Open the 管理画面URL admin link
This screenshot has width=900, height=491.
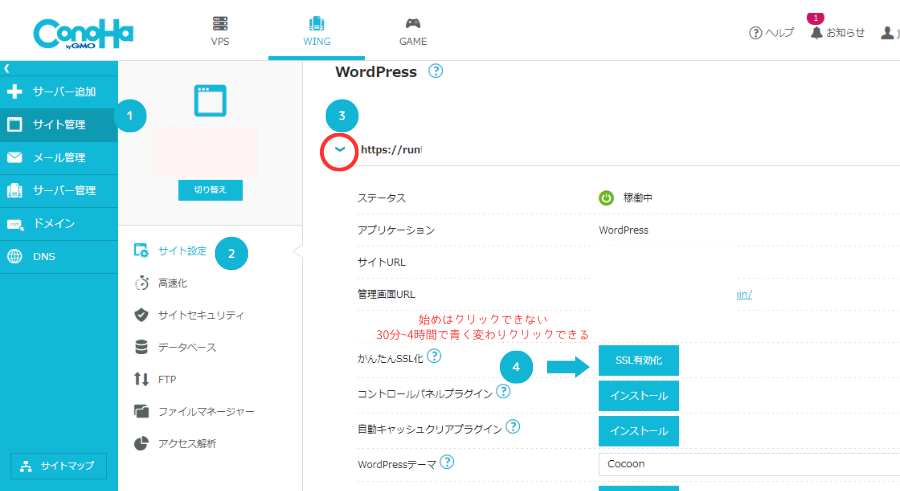coord(744,295)
